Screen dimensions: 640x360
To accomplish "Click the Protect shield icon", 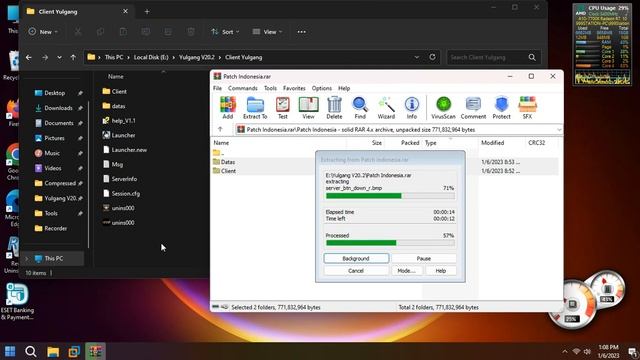I will click(x=501, y=108).
